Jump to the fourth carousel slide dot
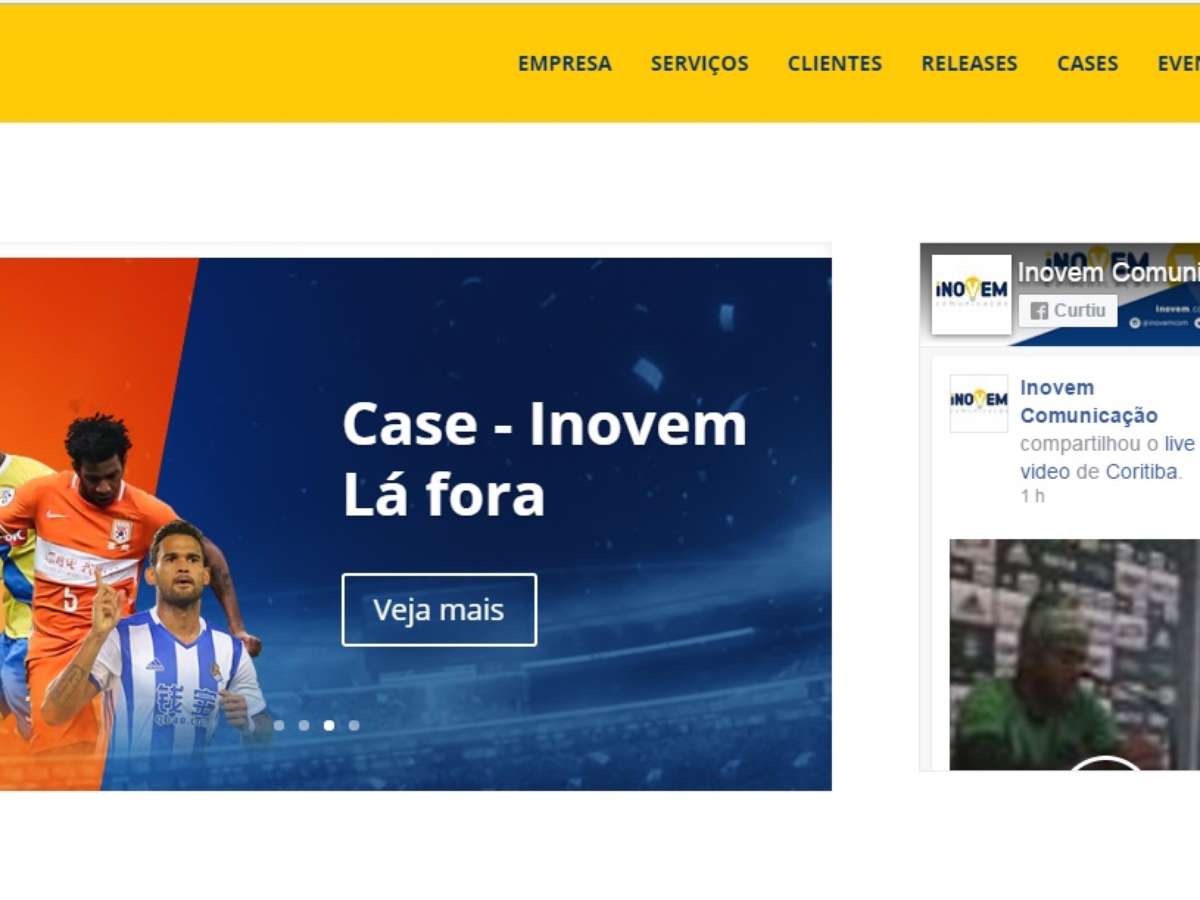Viewport: 1200px width, 900px height. tap(354, 725)
